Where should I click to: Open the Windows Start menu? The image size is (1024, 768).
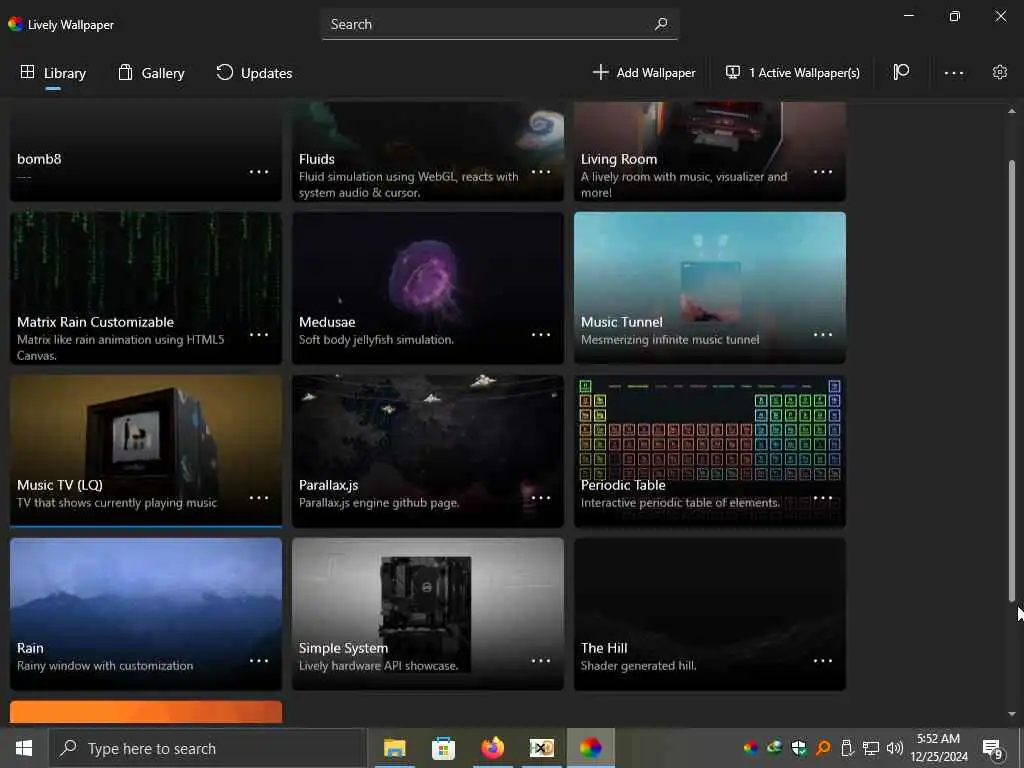click(x=24, y=748)
